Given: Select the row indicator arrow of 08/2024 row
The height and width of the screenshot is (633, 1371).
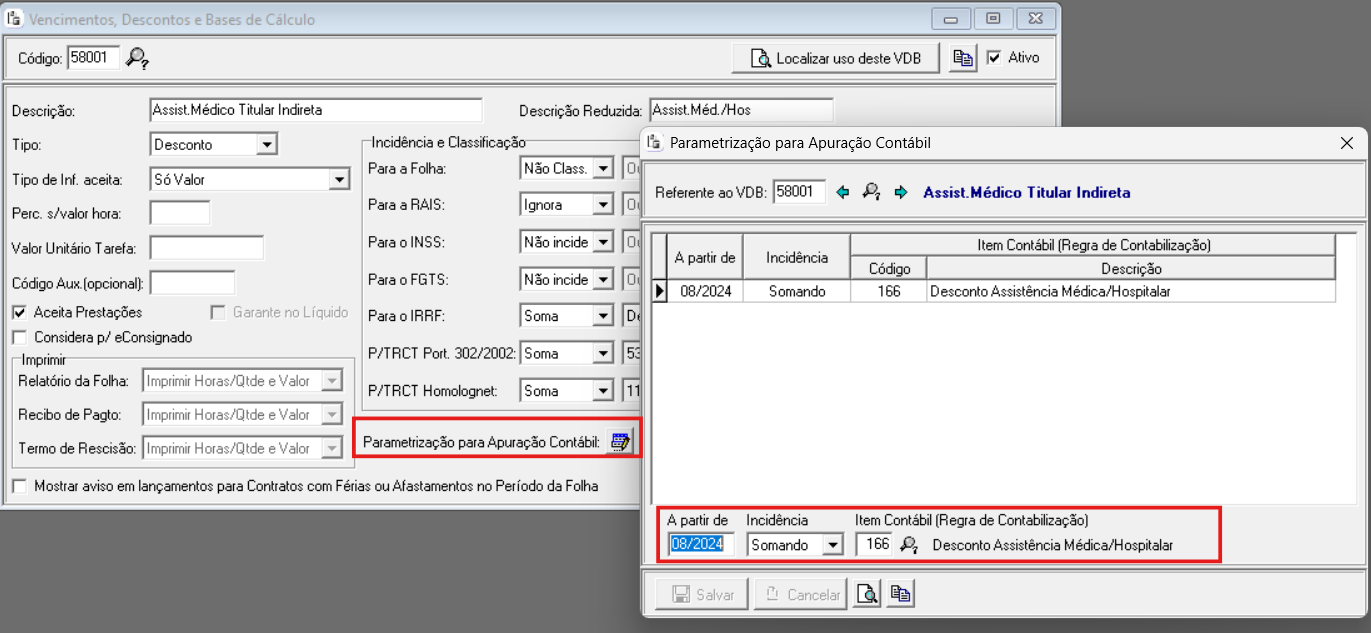Looking at the screenshot, I should (x=659, y=291).
